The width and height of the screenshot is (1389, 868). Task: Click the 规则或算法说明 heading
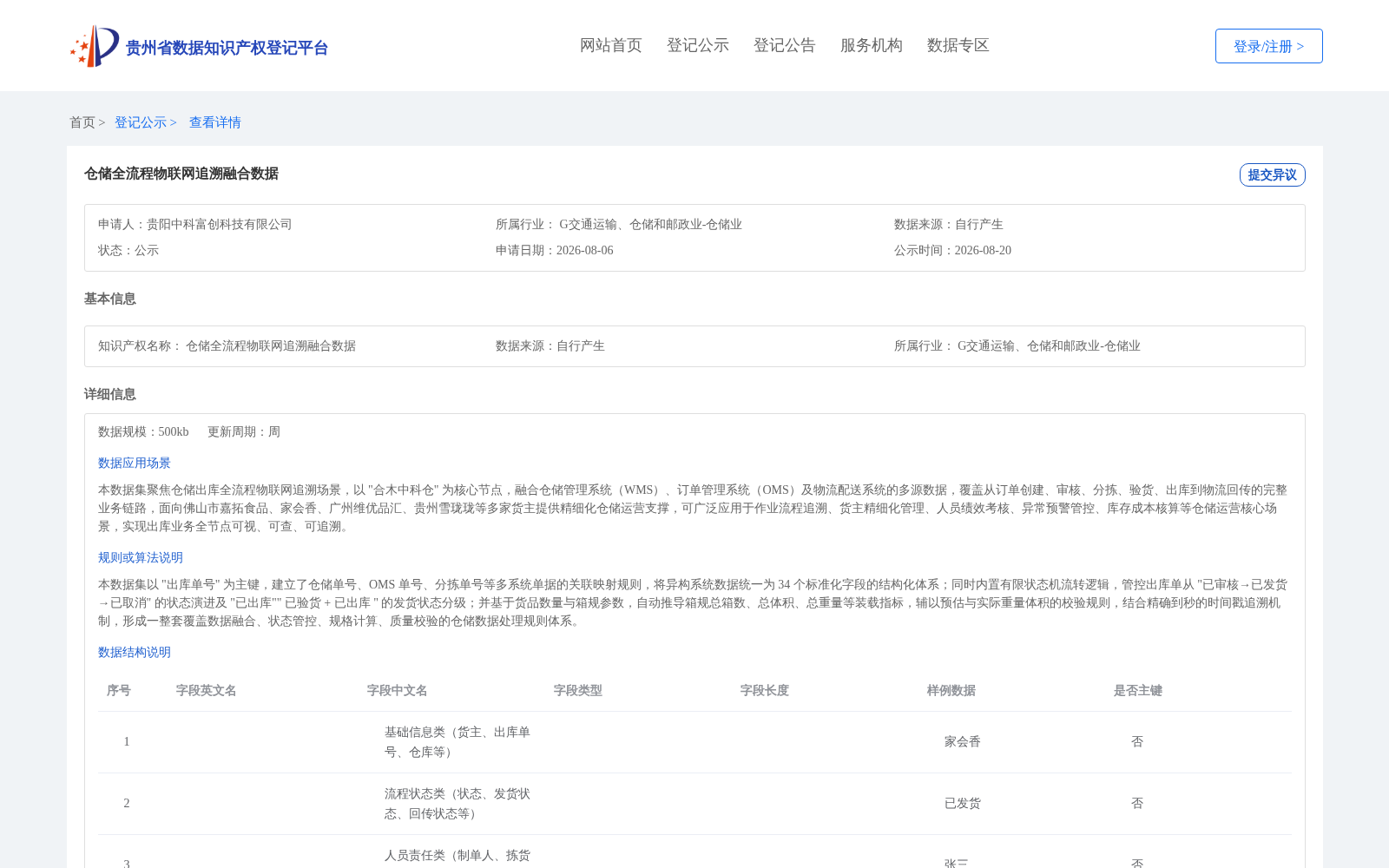pos(141,557)
